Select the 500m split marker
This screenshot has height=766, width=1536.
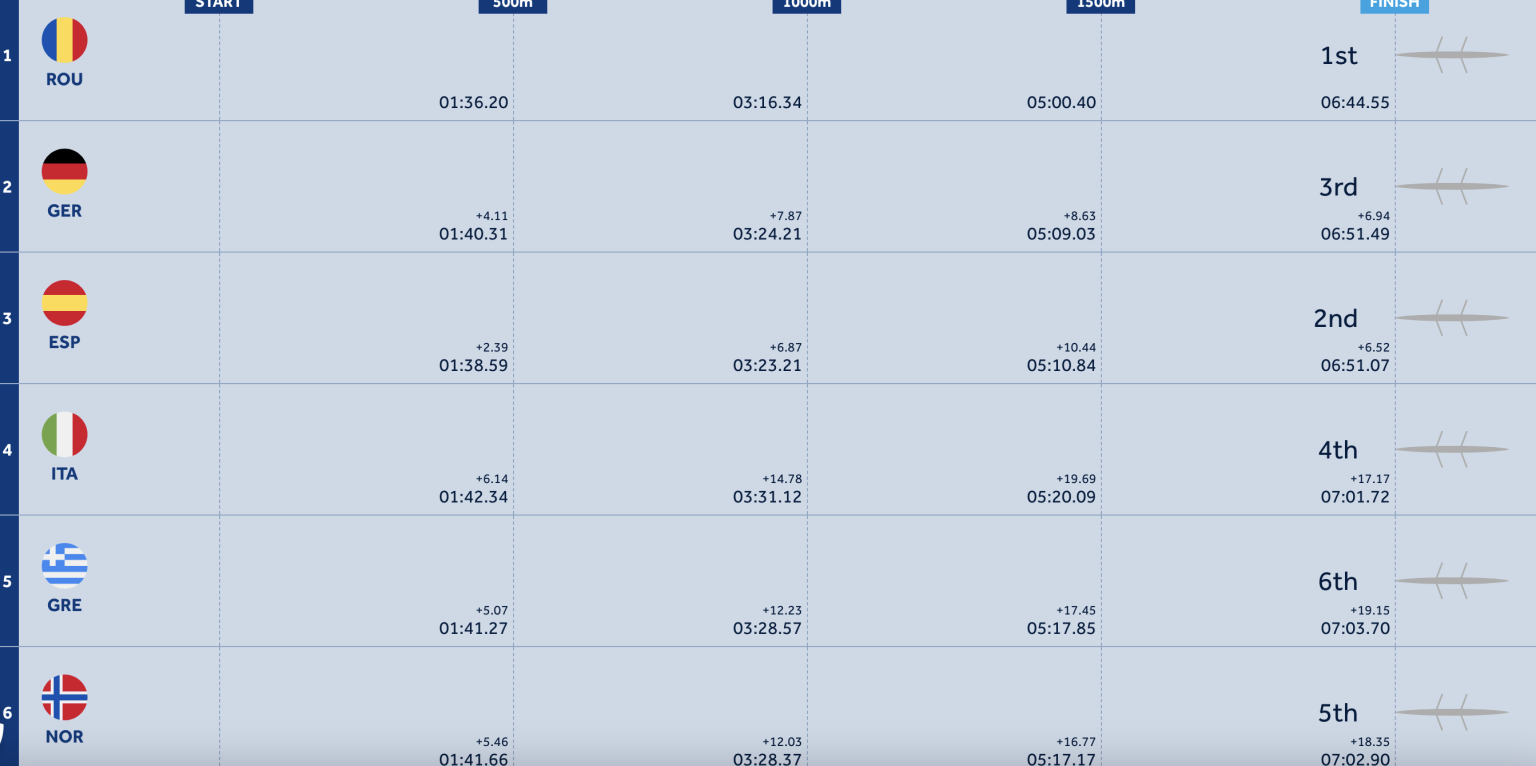coord(513,5)
